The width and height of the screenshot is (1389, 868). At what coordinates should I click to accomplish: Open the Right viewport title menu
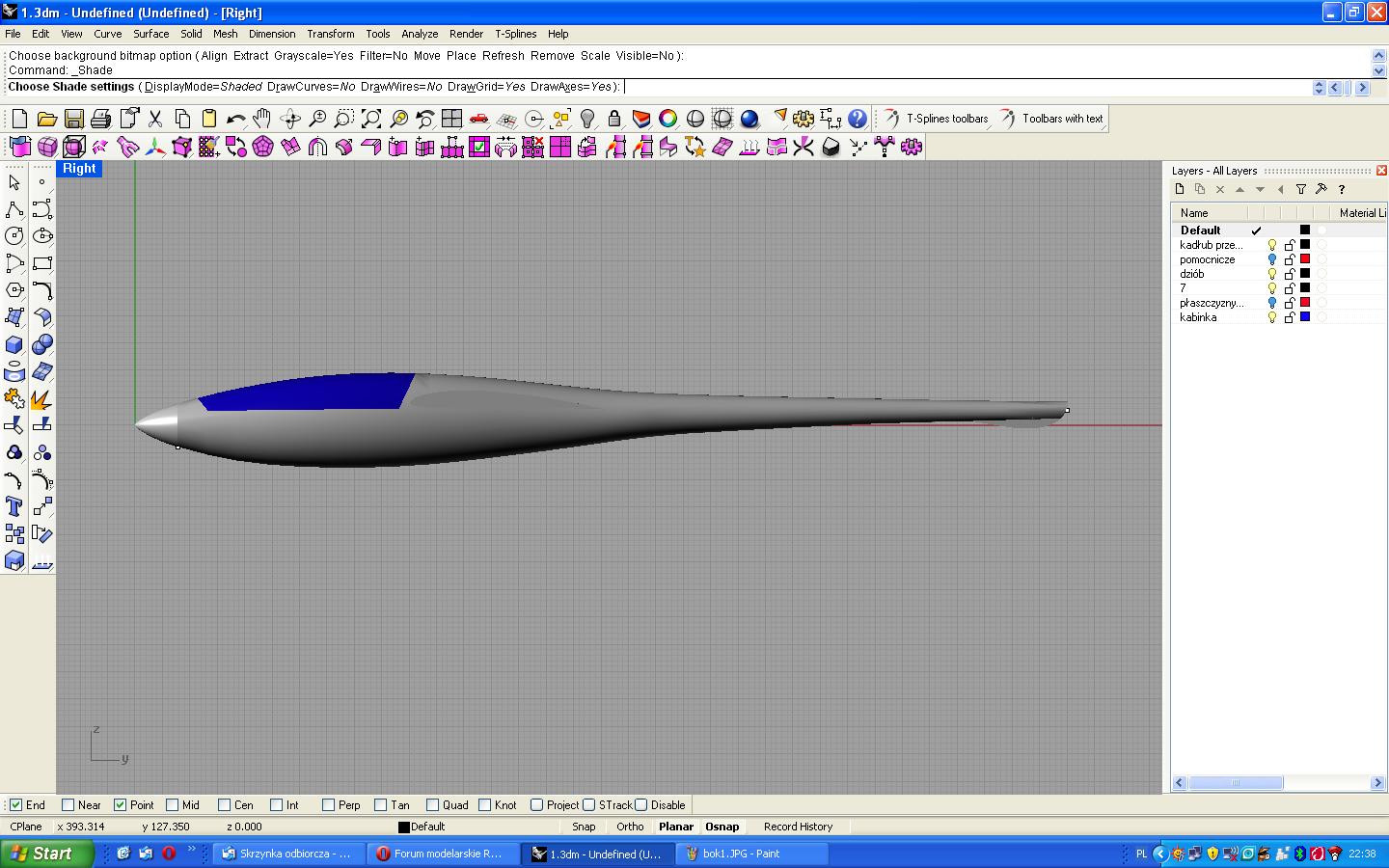79,169
